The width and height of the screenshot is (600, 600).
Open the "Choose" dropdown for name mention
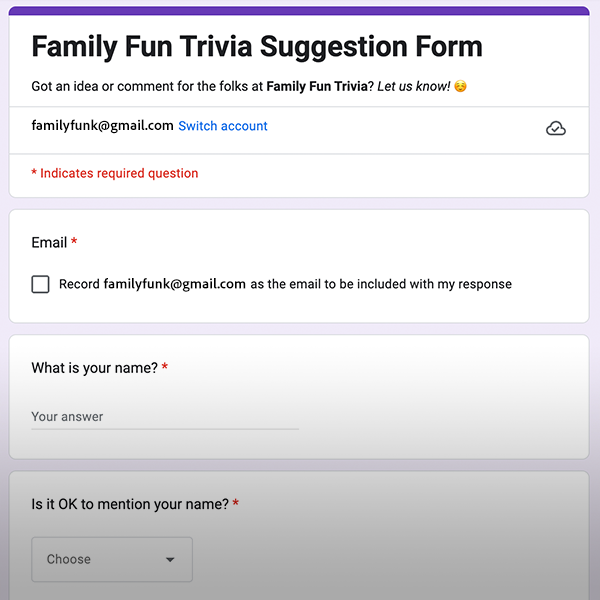coord(112,559)
